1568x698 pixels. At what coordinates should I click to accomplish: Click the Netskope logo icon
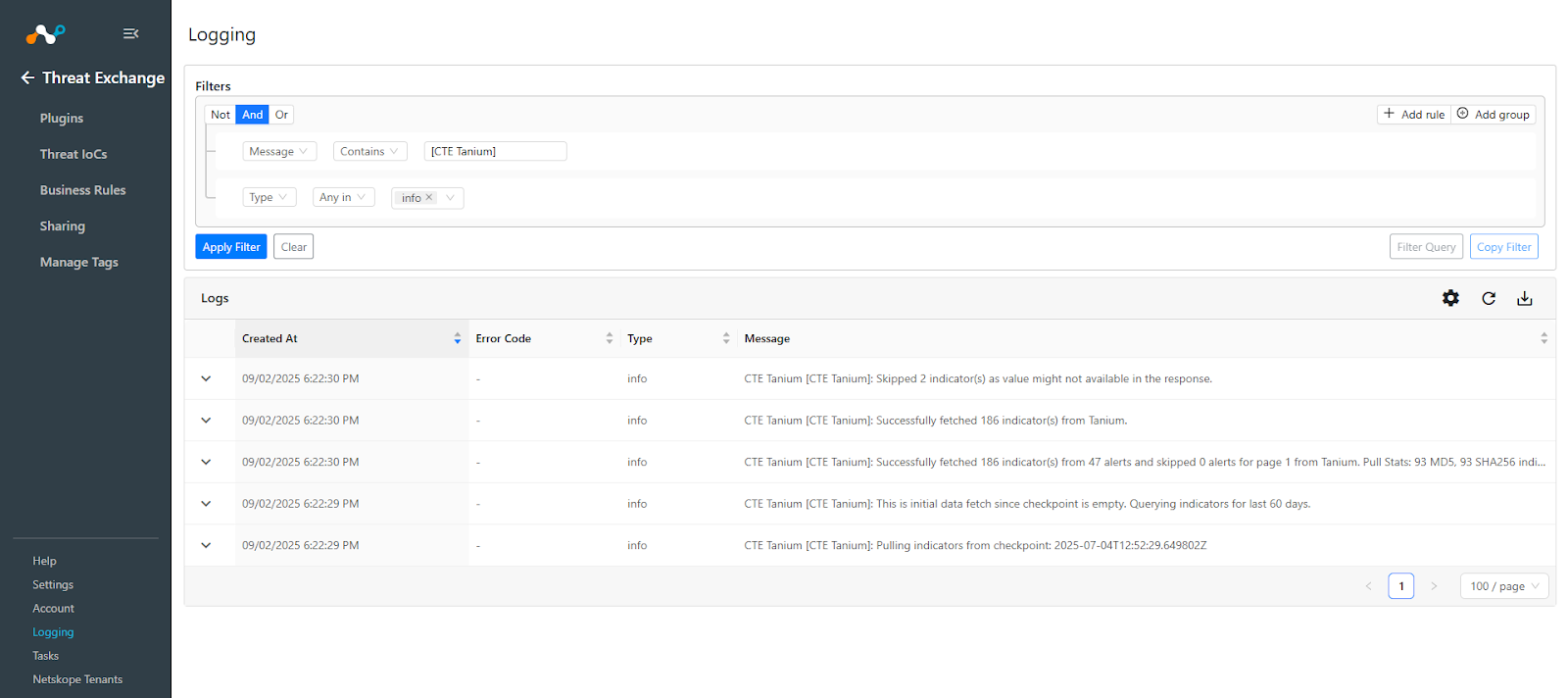[45, 34]
